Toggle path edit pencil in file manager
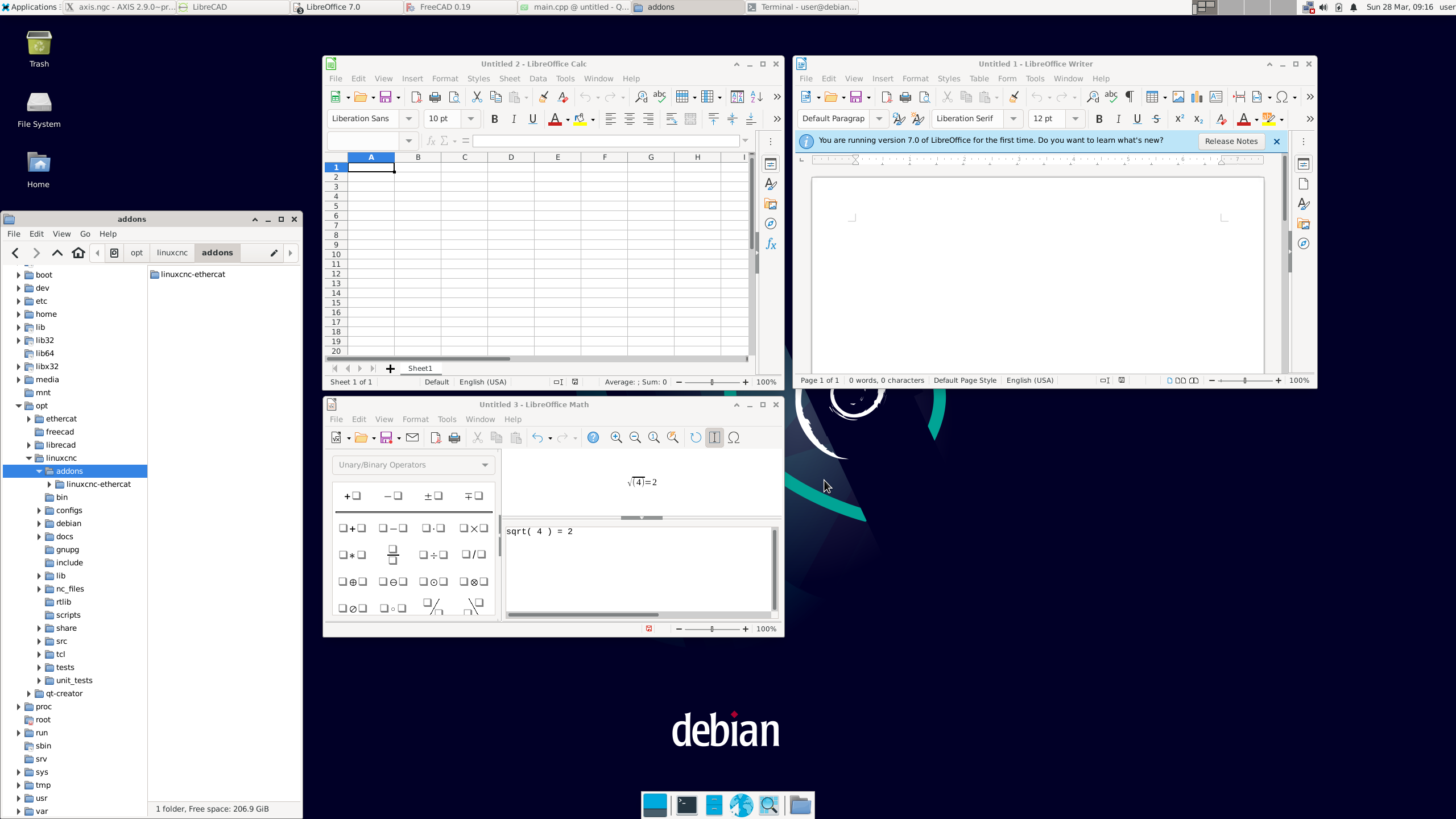This screenshot has width=1456, height=819. click(274, 253)
